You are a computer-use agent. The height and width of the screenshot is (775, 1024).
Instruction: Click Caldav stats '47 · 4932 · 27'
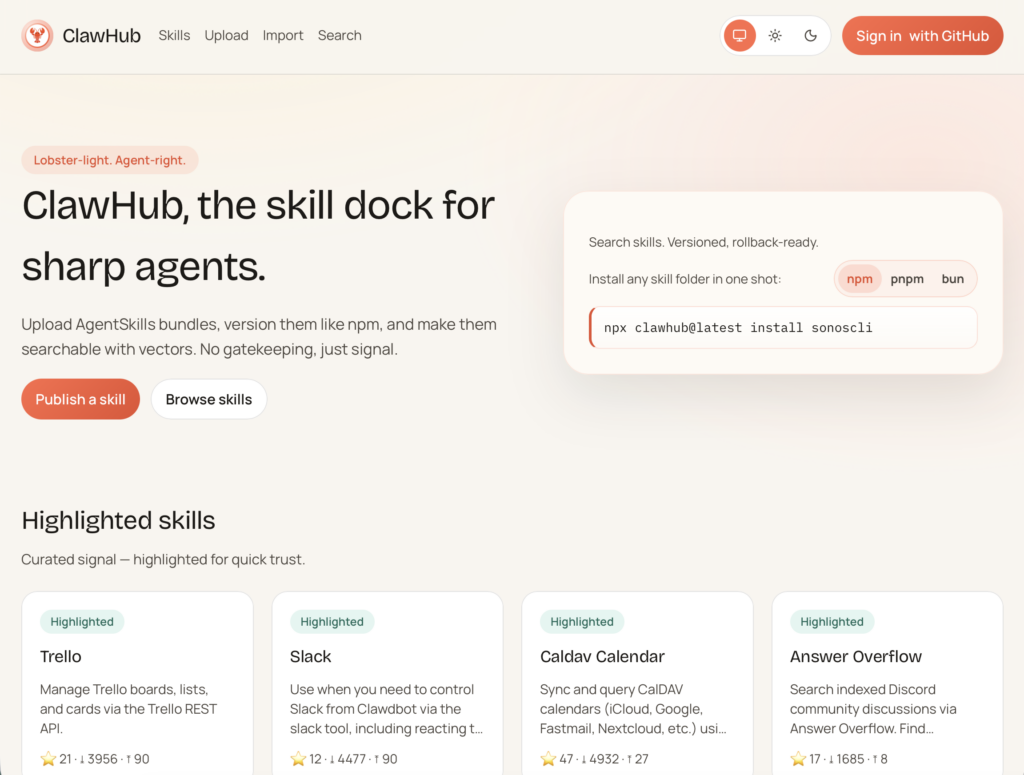point(594,759)
